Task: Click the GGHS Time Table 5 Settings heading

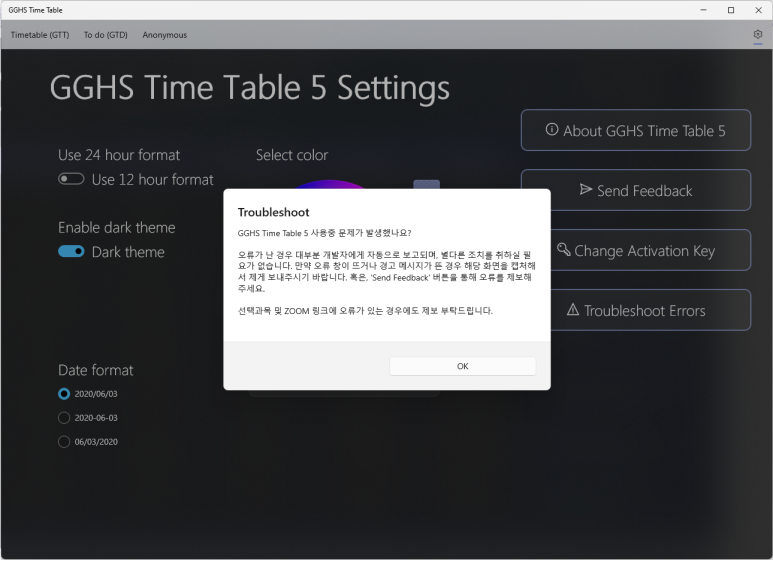Action: point(249,88)
